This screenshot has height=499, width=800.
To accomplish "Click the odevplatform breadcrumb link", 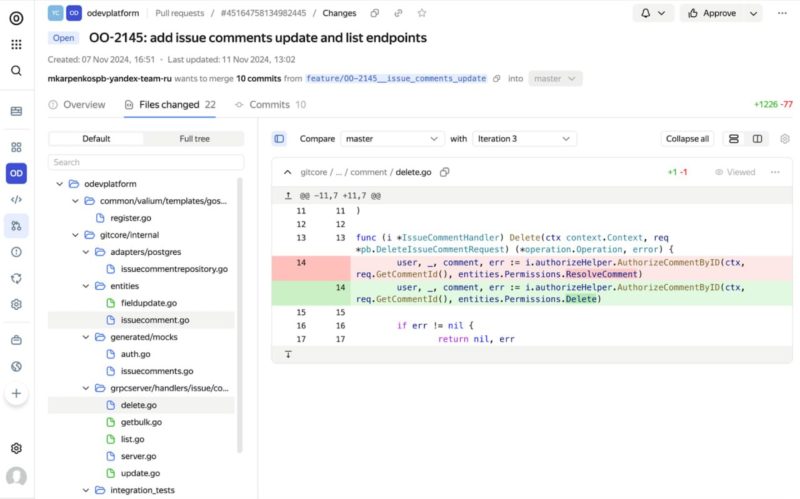I will (x=113, y=13).
